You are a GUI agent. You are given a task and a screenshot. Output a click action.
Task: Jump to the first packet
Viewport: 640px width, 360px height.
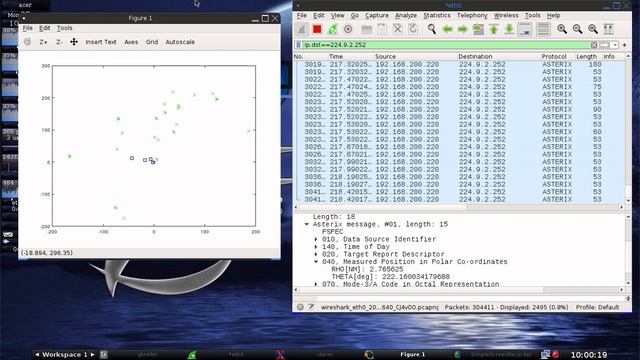[x=493, y=29]
